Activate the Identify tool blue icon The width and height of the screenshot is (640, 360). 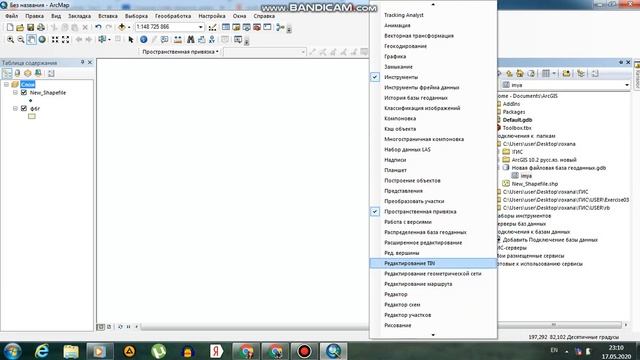(143, 40)
